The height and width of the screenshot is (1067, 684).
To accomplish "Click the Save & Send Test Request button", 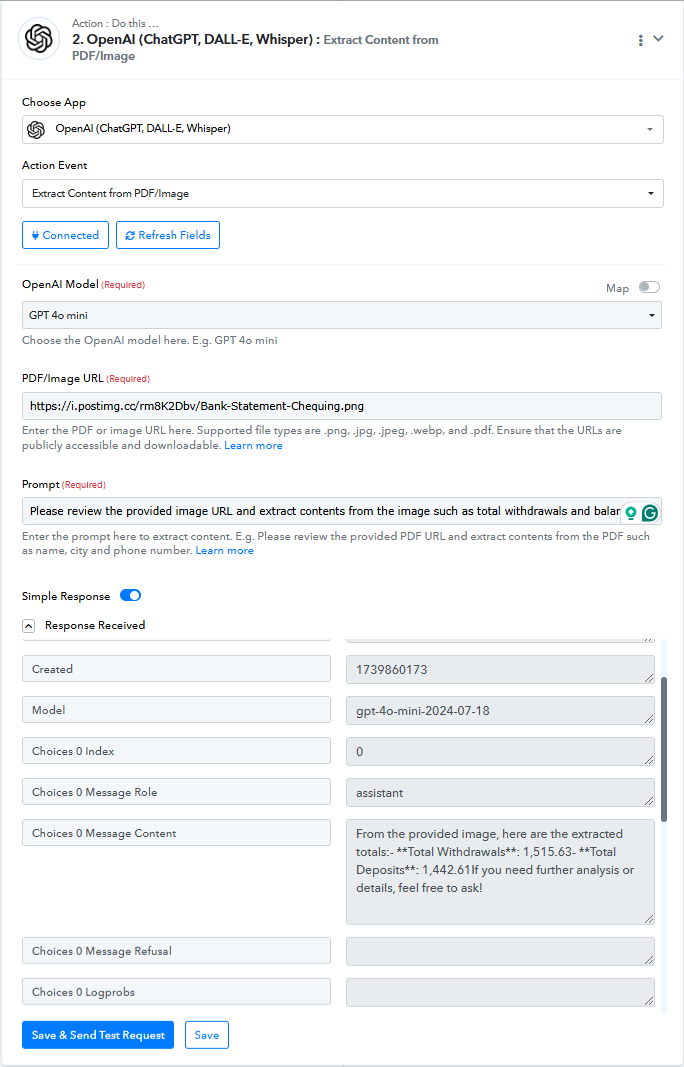I will point(98,1035).
